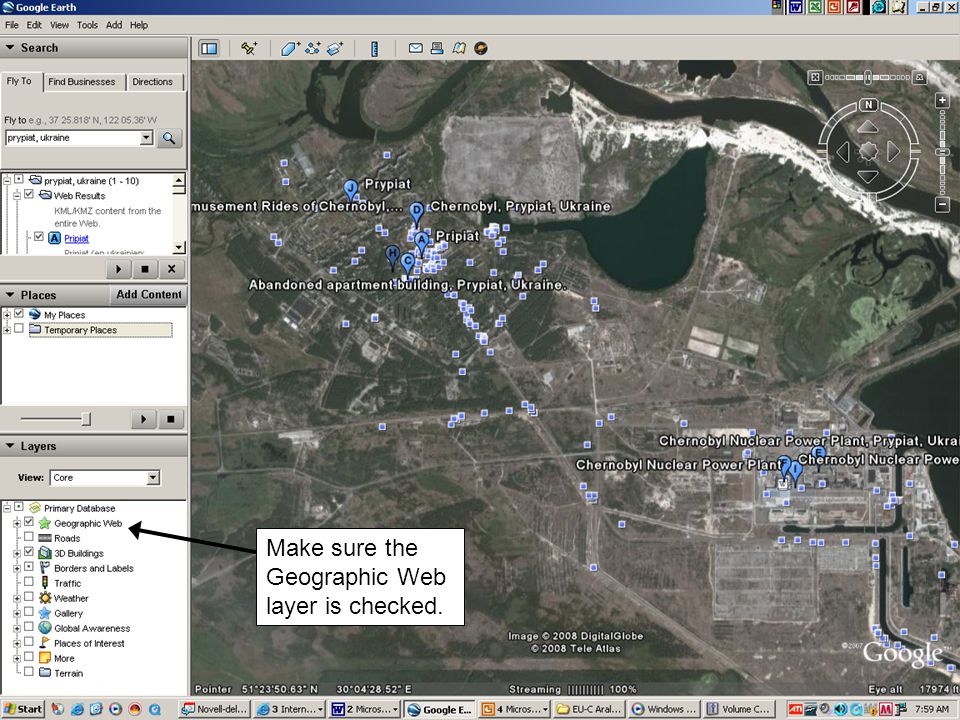Open the Edit menu
The height and width of the screenshot is (720, 960).
coord(34,25)
